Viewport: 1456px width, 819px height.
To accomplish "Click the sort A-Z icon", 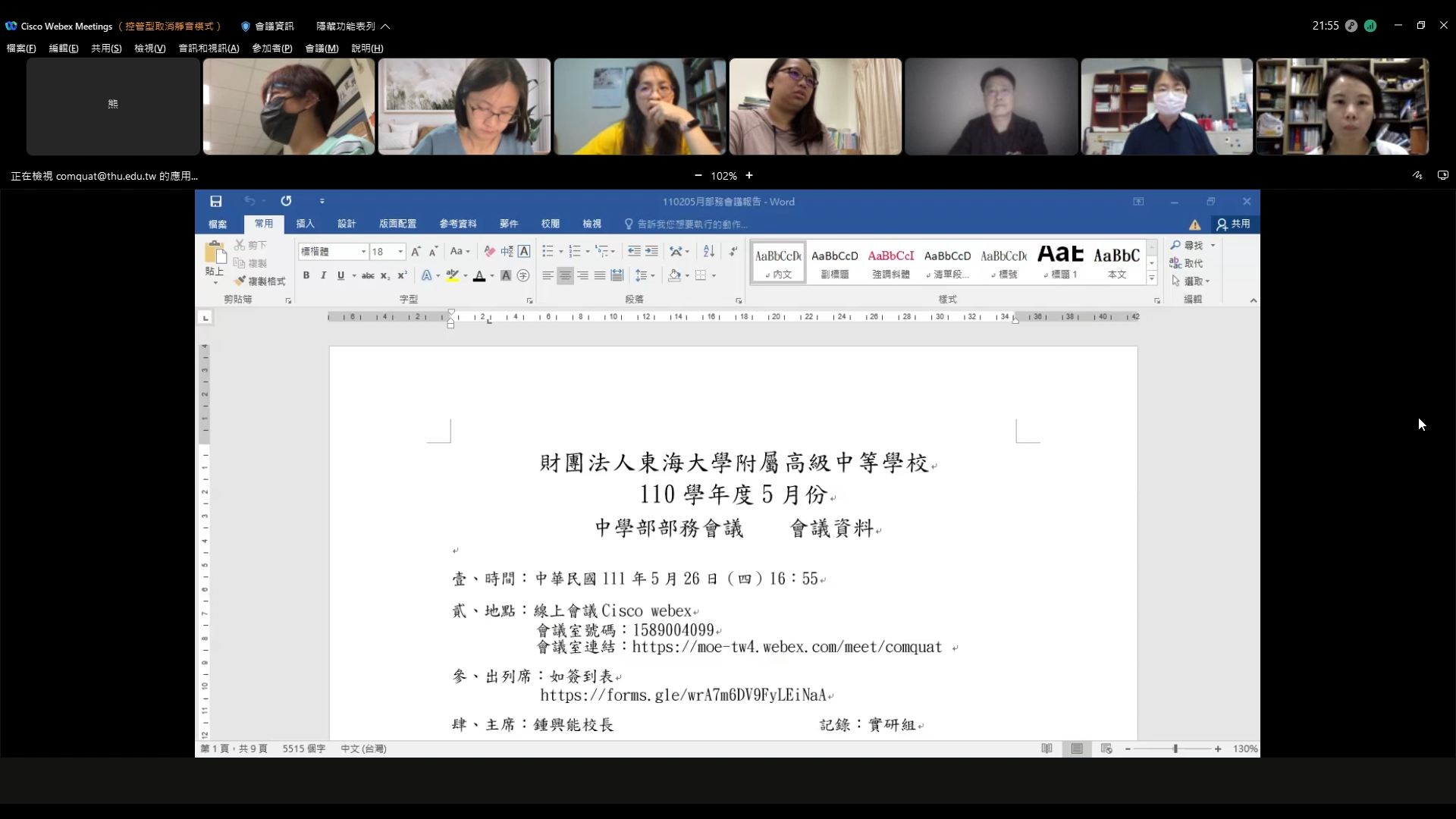I will coord(708,251).
